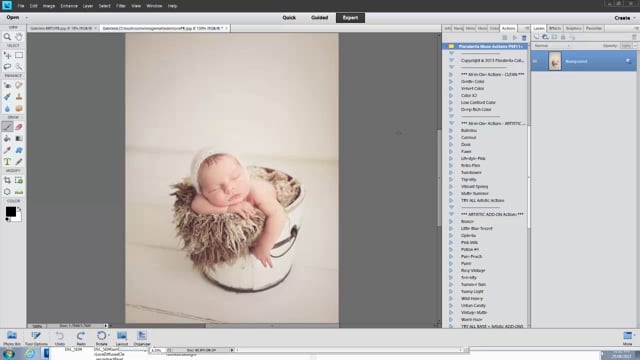Select the Crop tool

(x=7, y=180)
